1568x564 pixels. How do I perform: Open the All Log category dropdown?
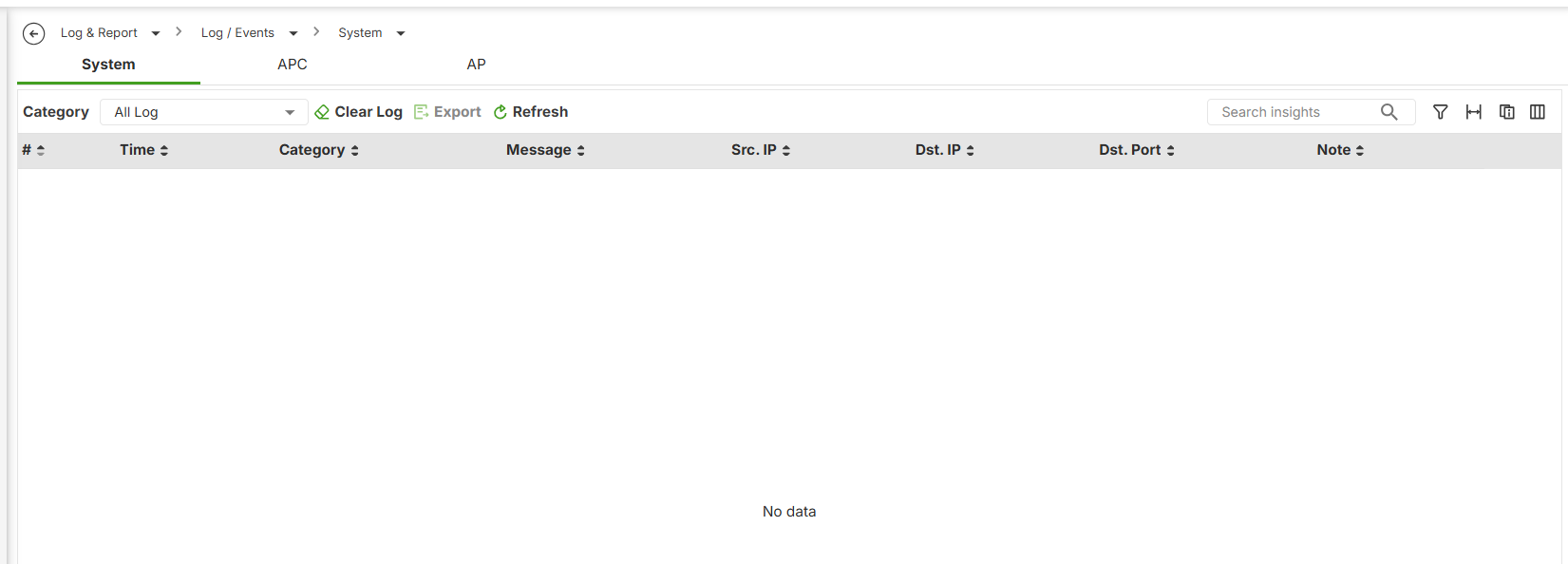204,112
